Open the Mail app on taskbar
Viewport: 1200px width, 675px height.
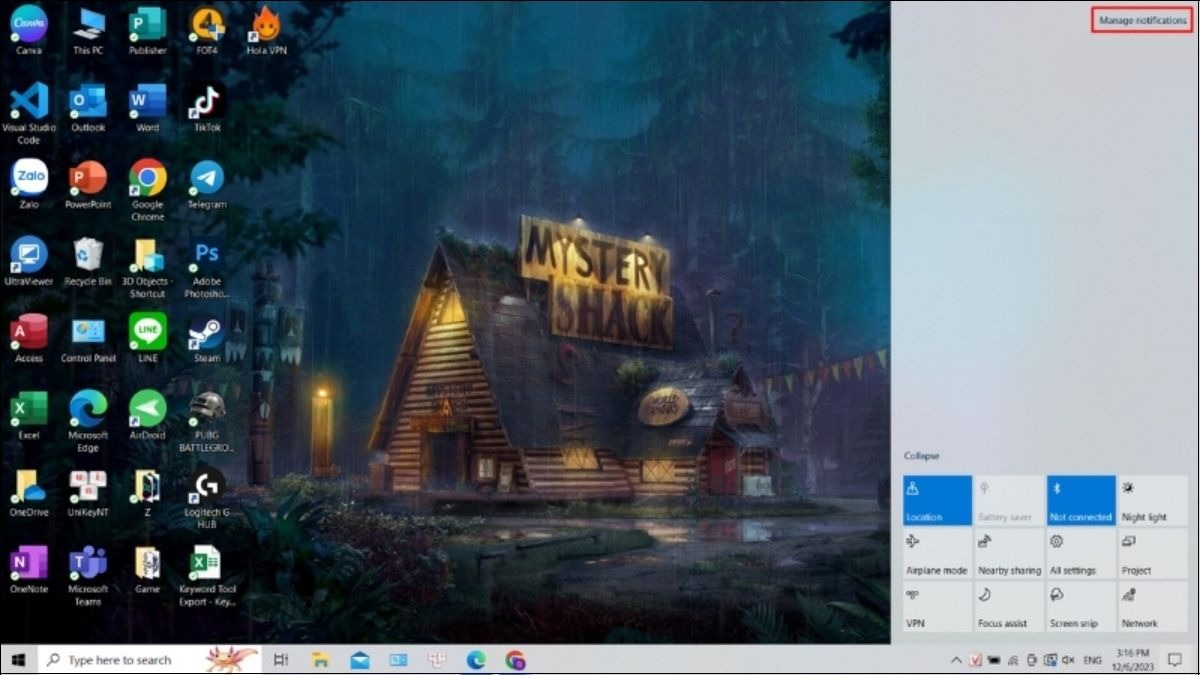point(359,660)
